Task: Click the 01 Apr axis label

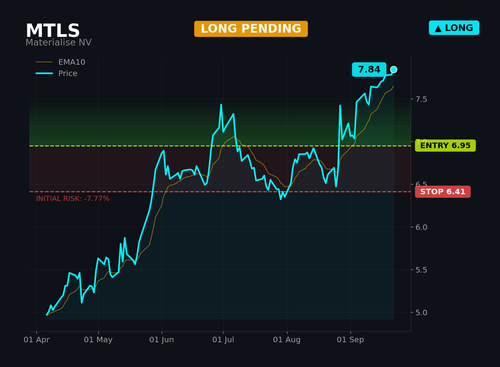Action: [x=36, y=340]
